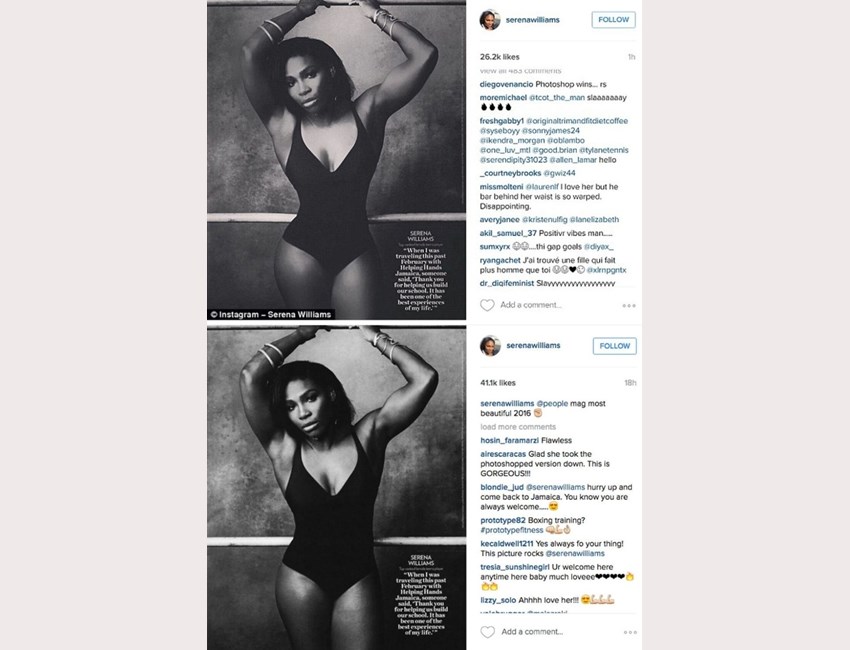This screenshot has height=650, width=850.
Task: Click profile avatar in top post header
Action: click(x=490, y=20)
